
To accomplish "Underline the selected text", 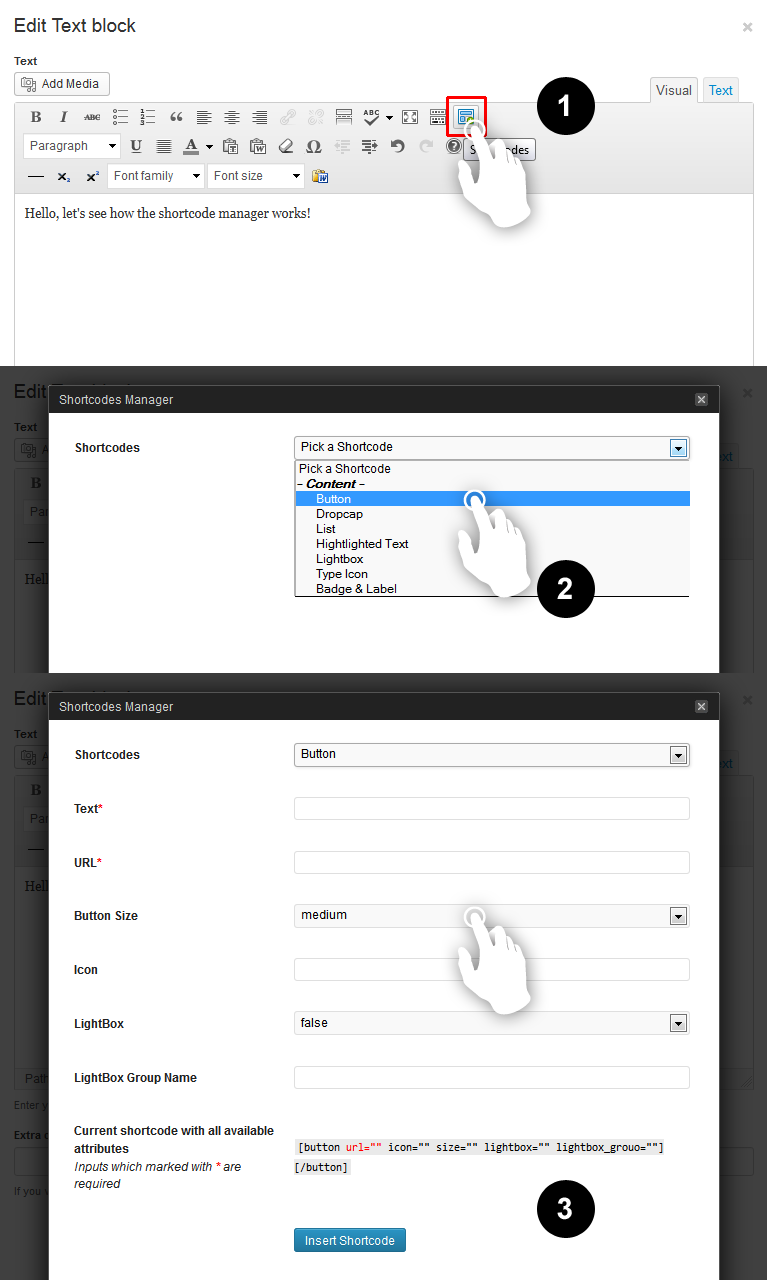I will 136,146.
